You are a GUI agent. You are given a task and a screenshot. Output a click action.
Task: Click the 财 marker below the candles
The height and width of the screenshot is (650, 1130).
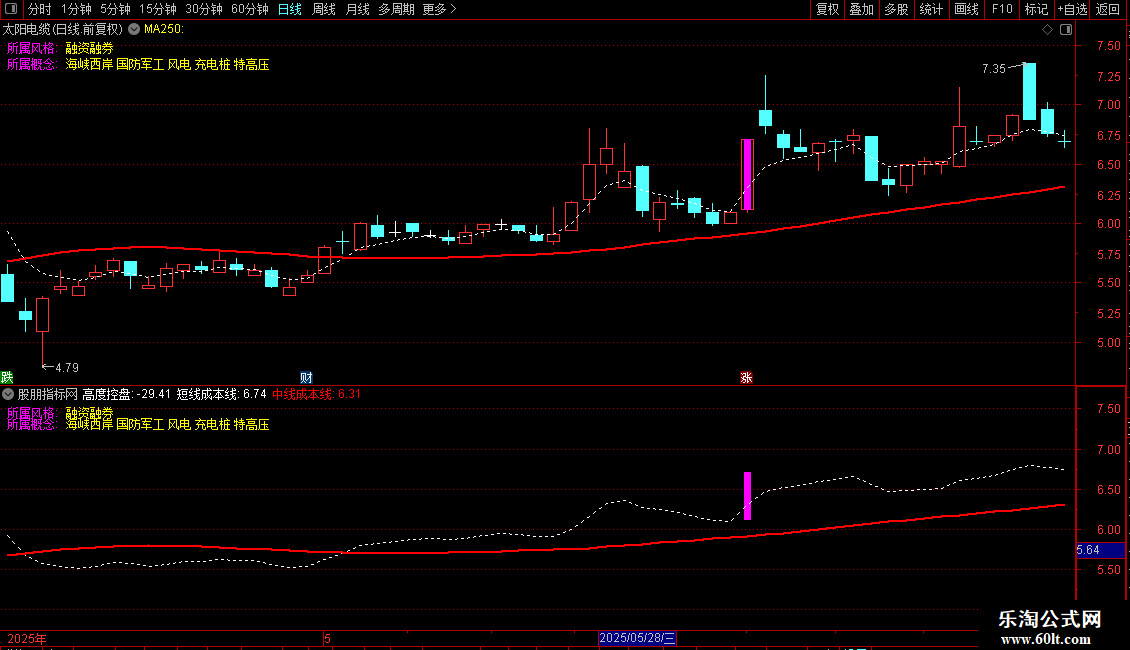[306, 378]
